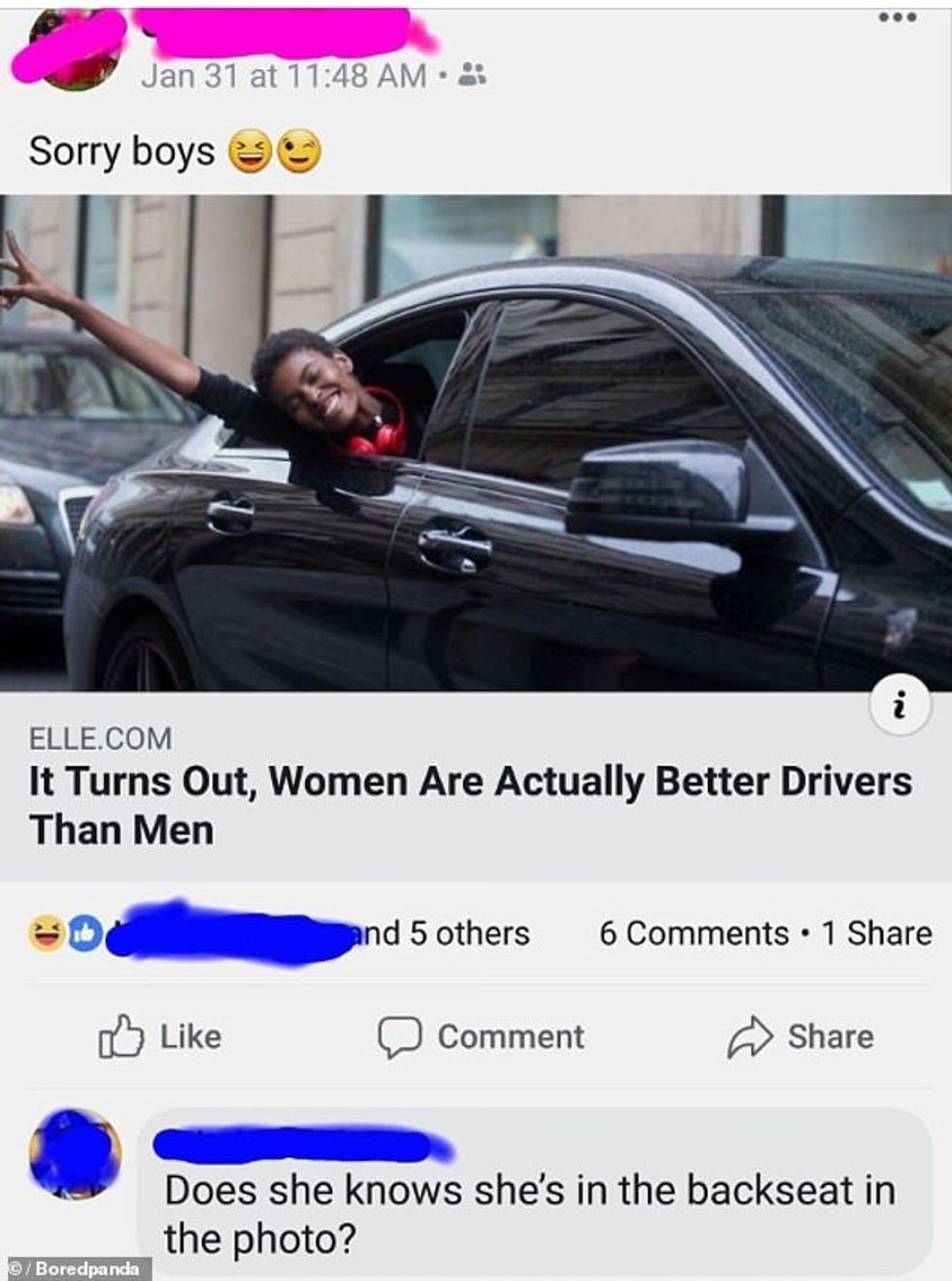Click the 'Jan 31 at 11:48 AM' timestamp

click(x=284, y=75)
